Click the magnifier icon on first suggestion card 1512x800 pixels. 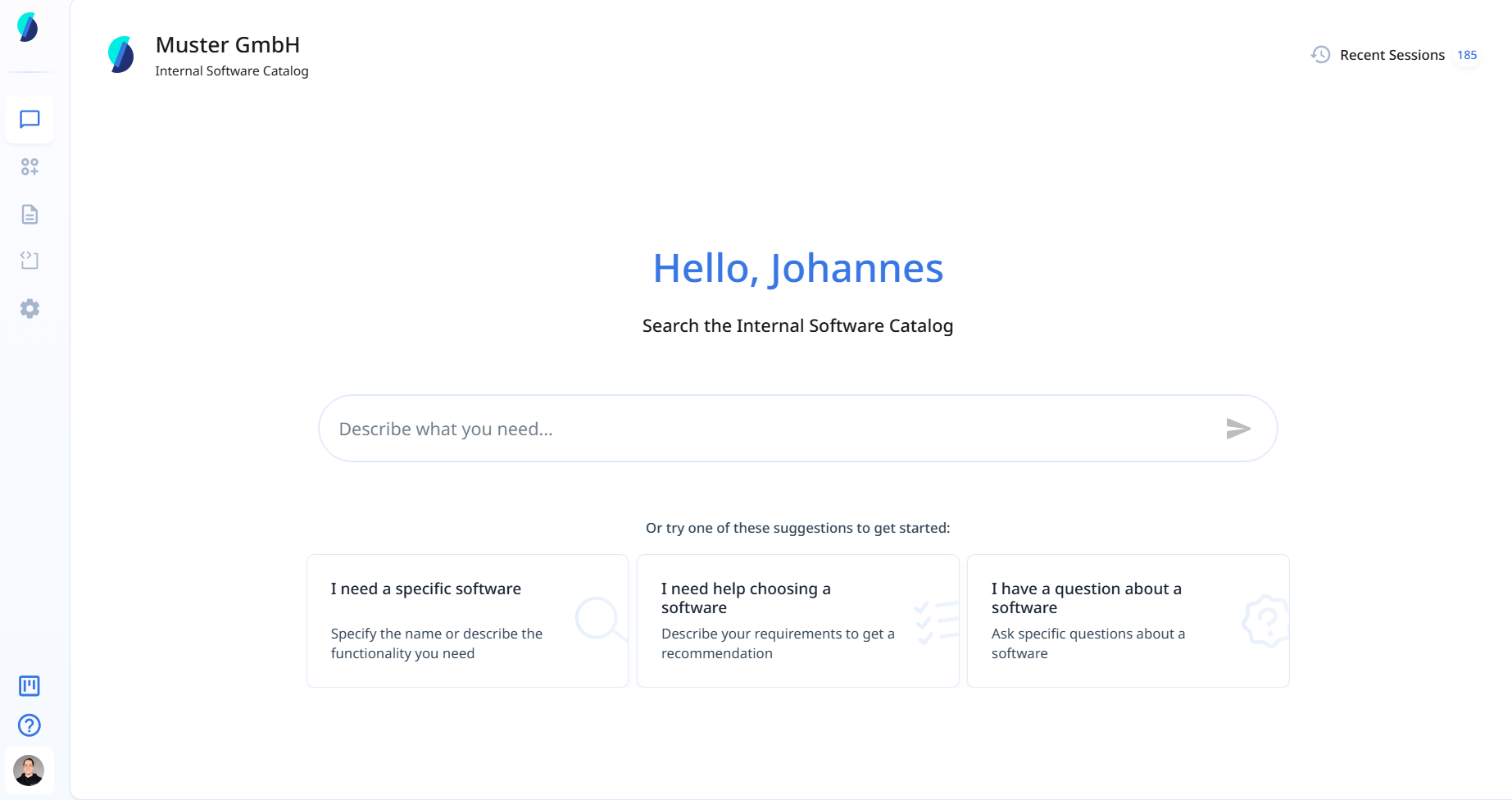pyautogui.click(x=600, y=619)
